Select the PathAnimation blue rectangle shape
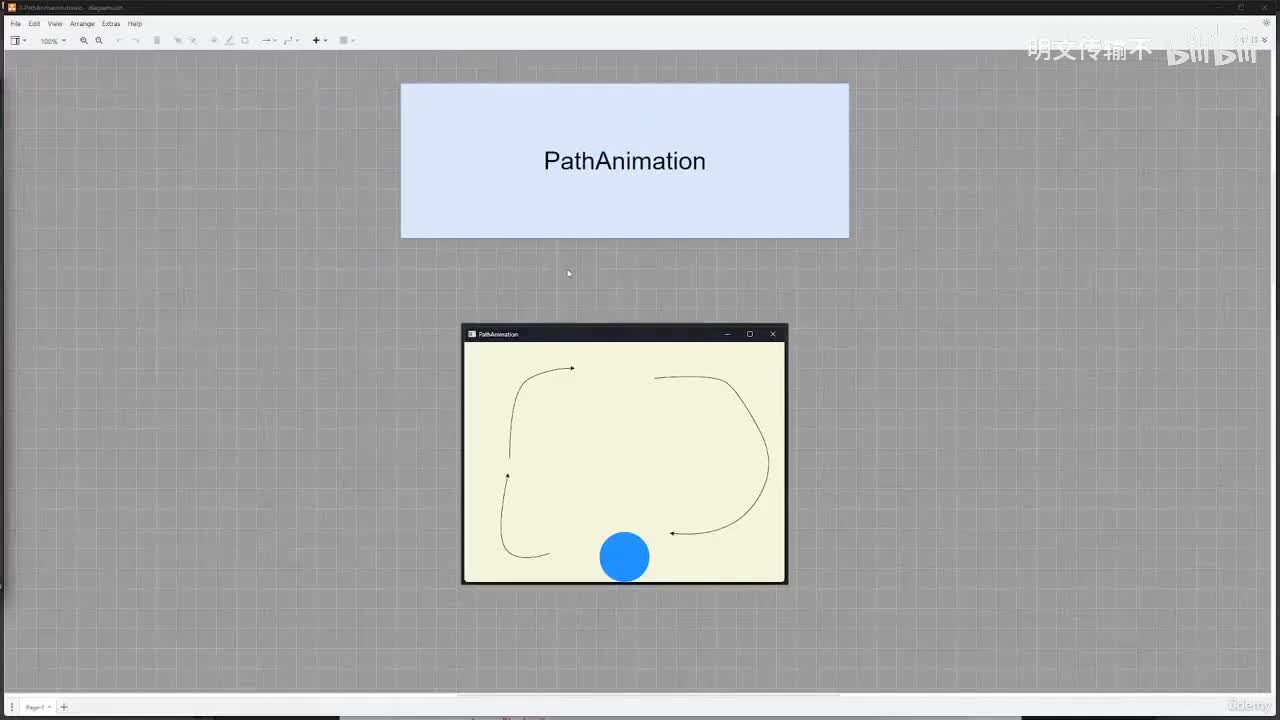This screenshot has width=1280, height=720. [625, 160]
